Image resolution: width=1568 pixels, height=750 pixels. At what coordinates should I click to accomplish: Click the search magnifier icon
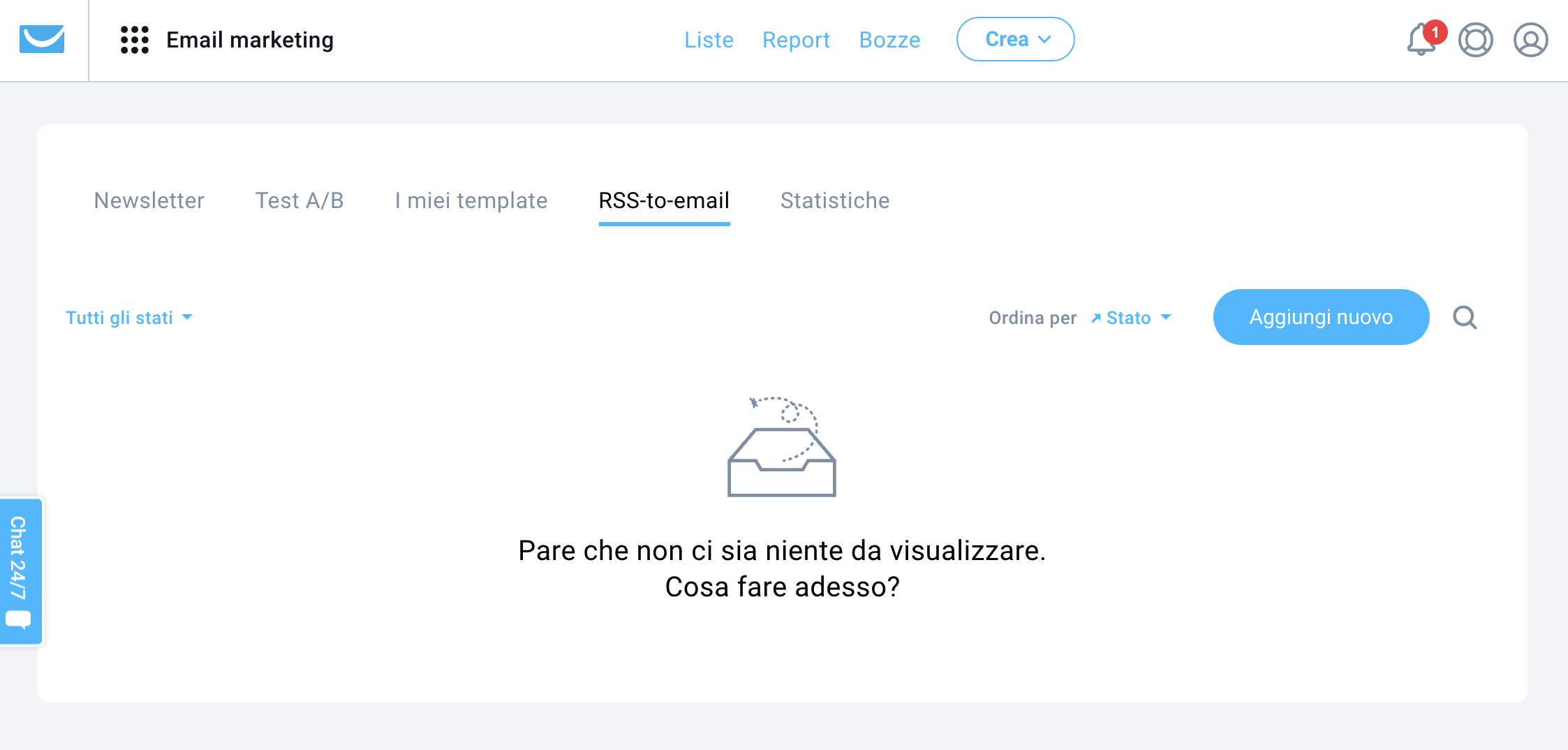1465,318
